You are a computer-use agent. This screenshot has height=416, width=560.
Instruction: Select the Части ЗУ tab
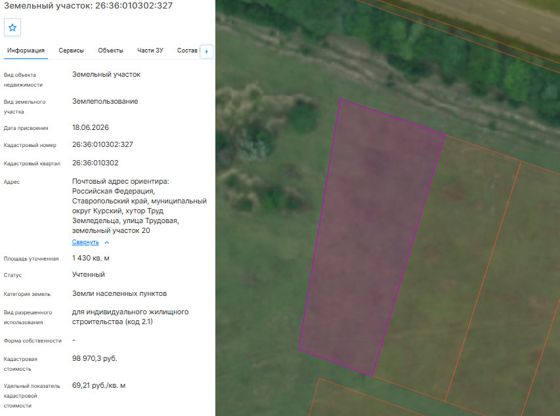[150, 51]
